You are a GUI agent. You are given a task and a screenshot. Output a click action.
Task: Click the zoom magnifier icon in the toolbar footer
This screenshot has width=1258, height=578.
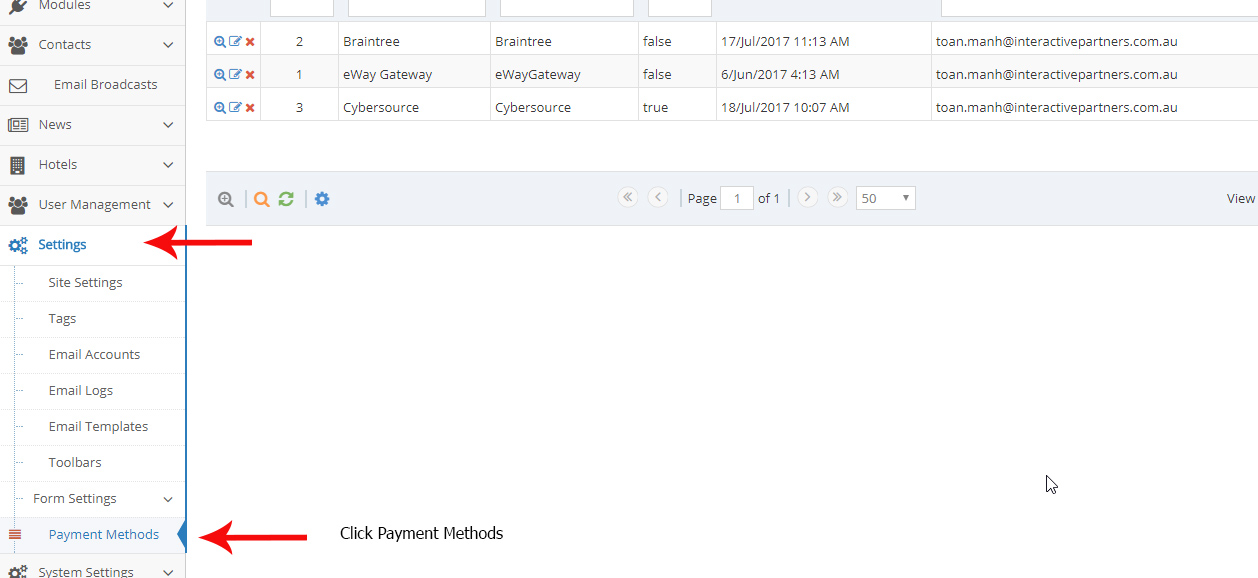click(226, 198)
